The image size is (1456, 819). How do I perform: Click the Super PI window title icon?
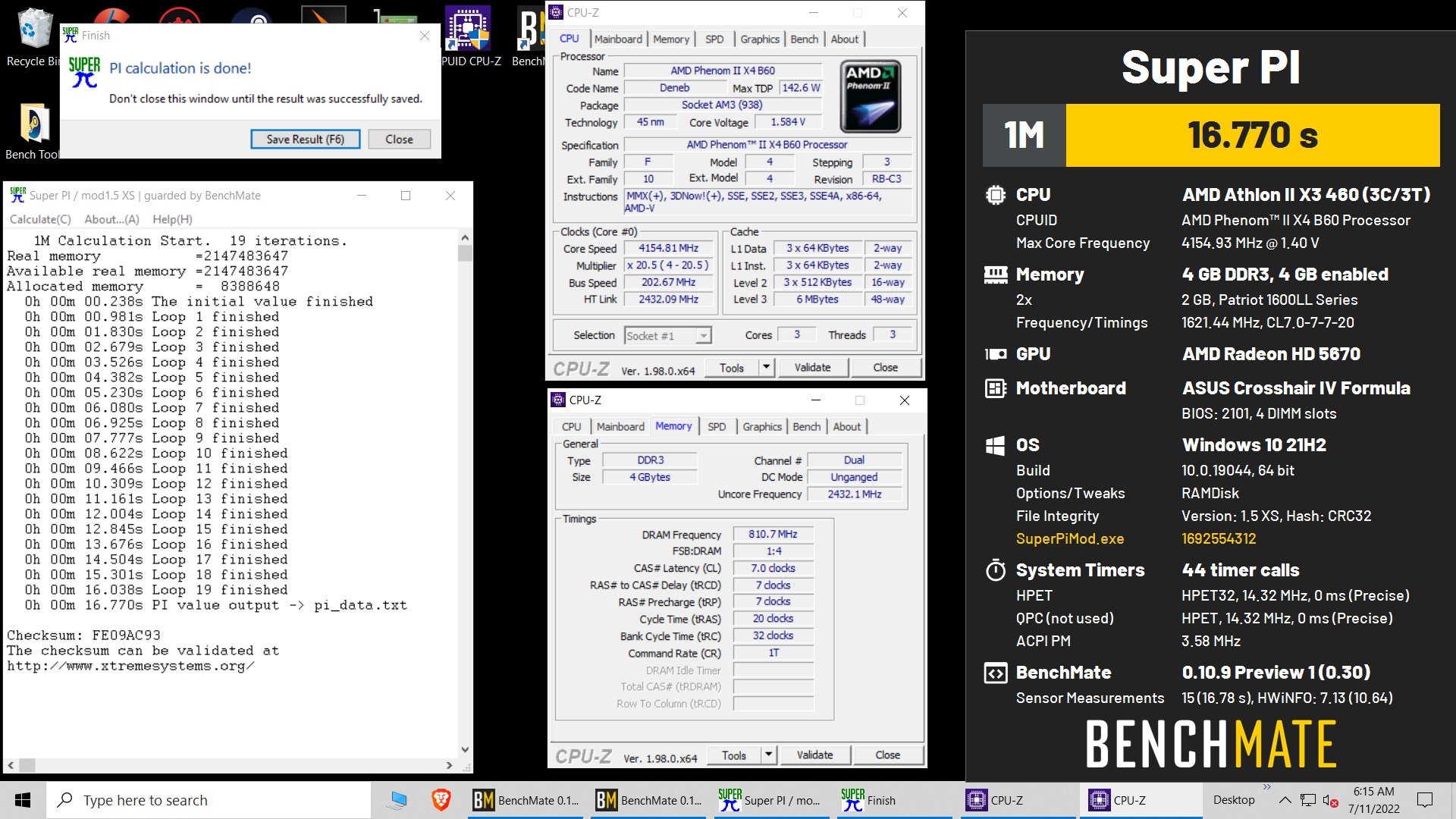[18, 195]
